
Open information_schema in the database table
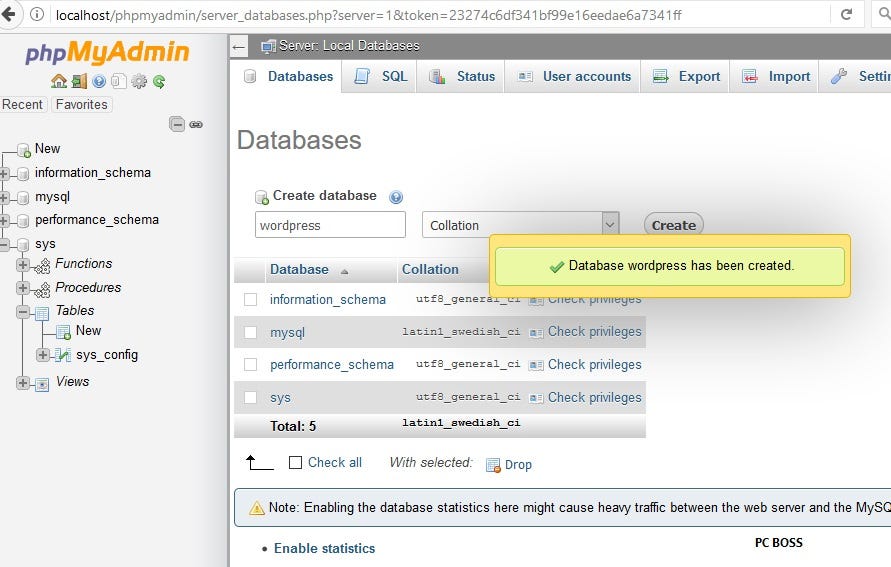[x=328, y=299]
